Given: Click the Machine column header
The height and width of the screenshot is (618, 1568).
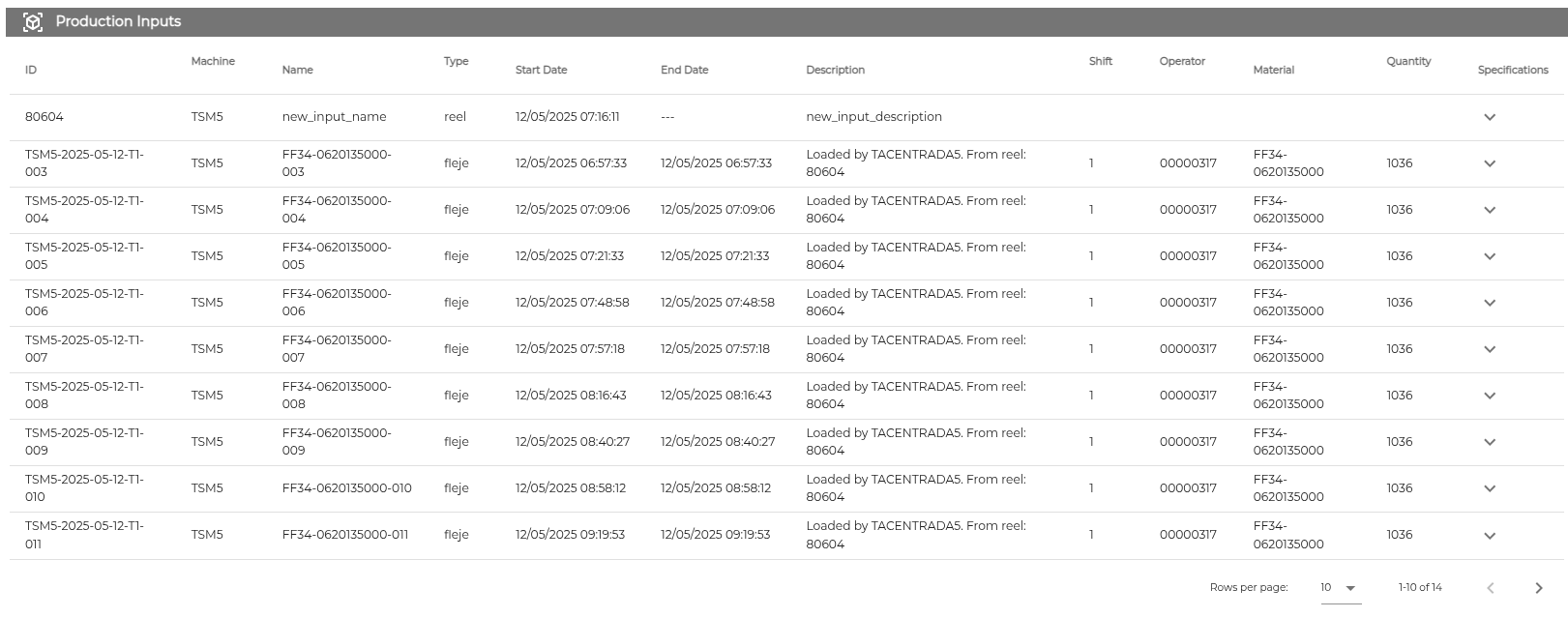Looking at the screenshot, I should coord(213,61).
